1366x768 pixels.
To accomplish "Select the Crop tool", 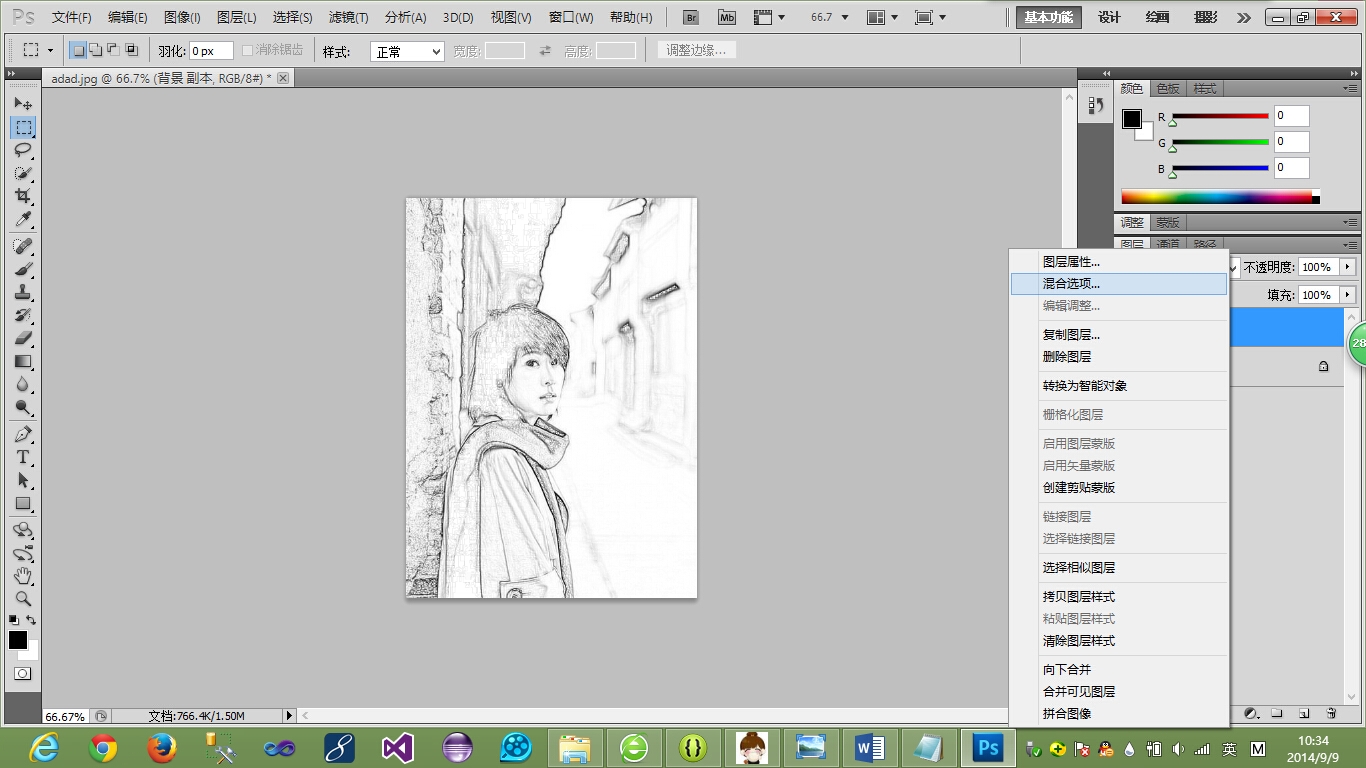I will pyautogui.click(x=23, y=196).
